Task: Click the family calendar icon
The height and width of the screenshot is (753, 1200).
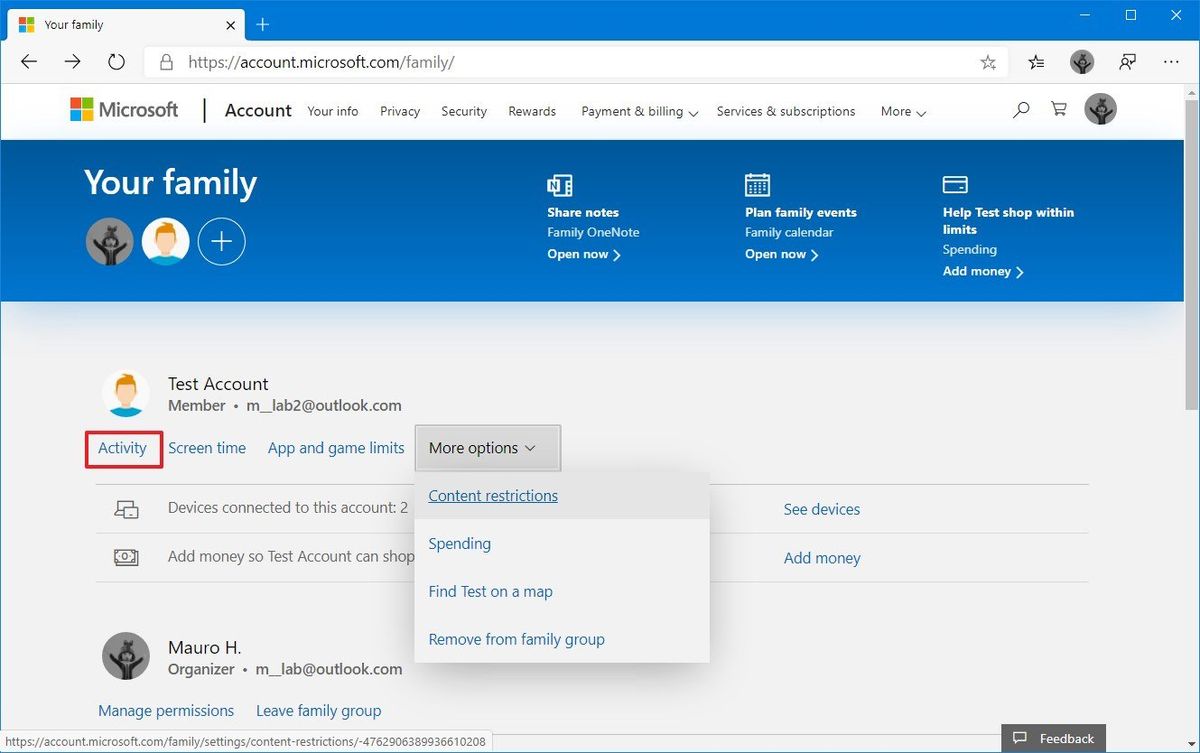Action: [757, 185]
